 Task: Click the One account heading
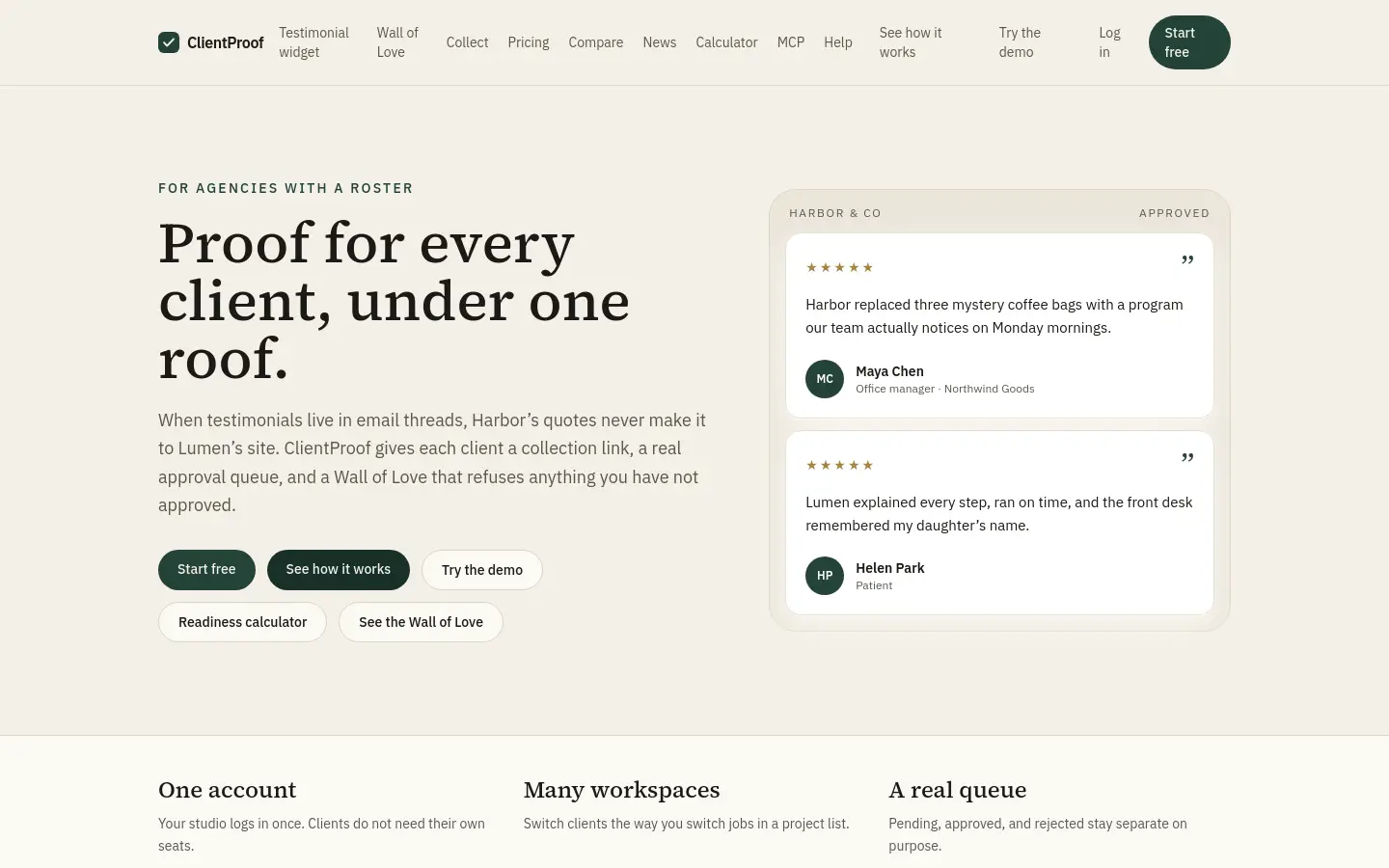pos(228,790)
